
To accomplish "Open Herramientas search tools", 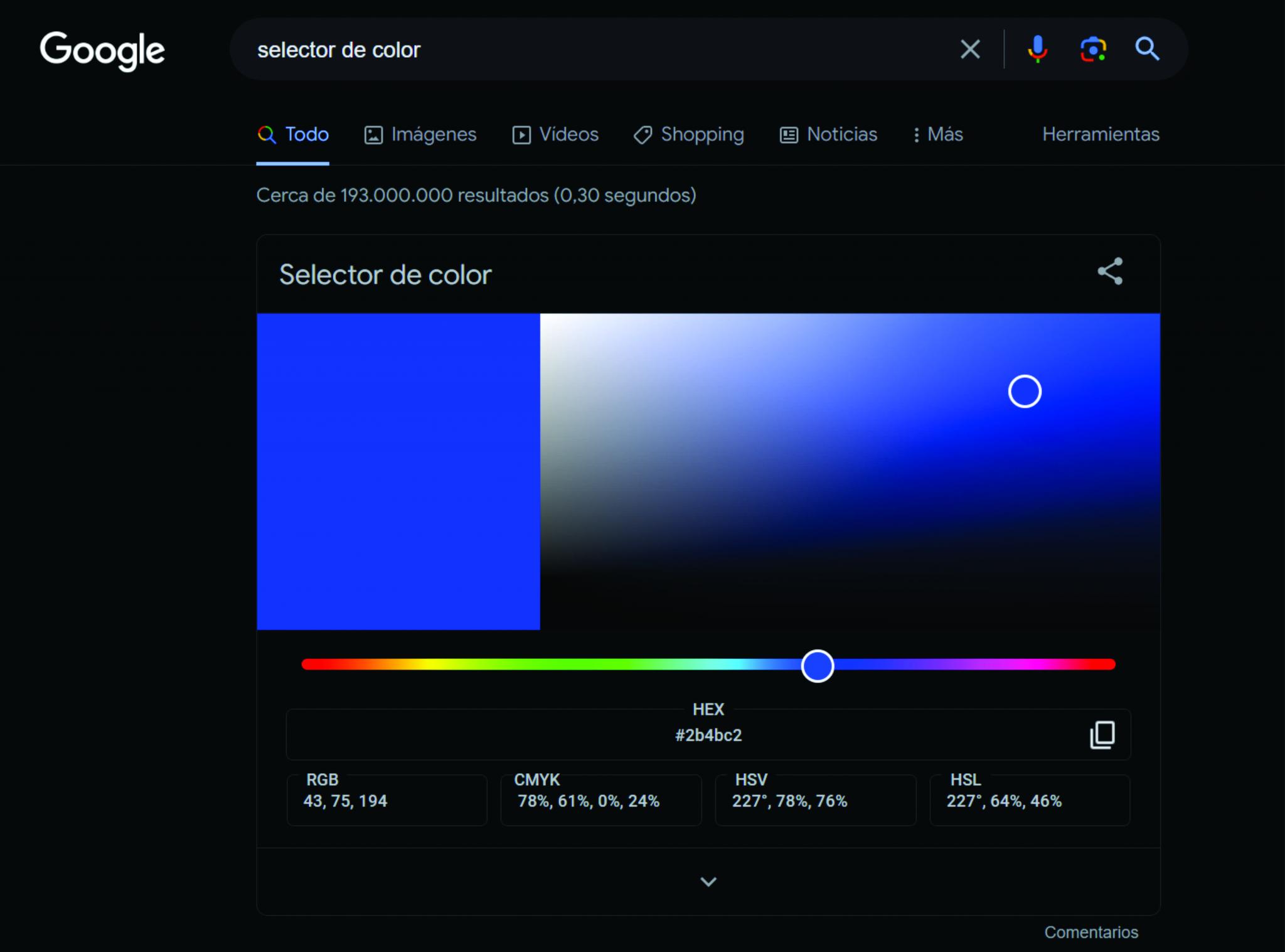I will click(x=1101, y=134).
